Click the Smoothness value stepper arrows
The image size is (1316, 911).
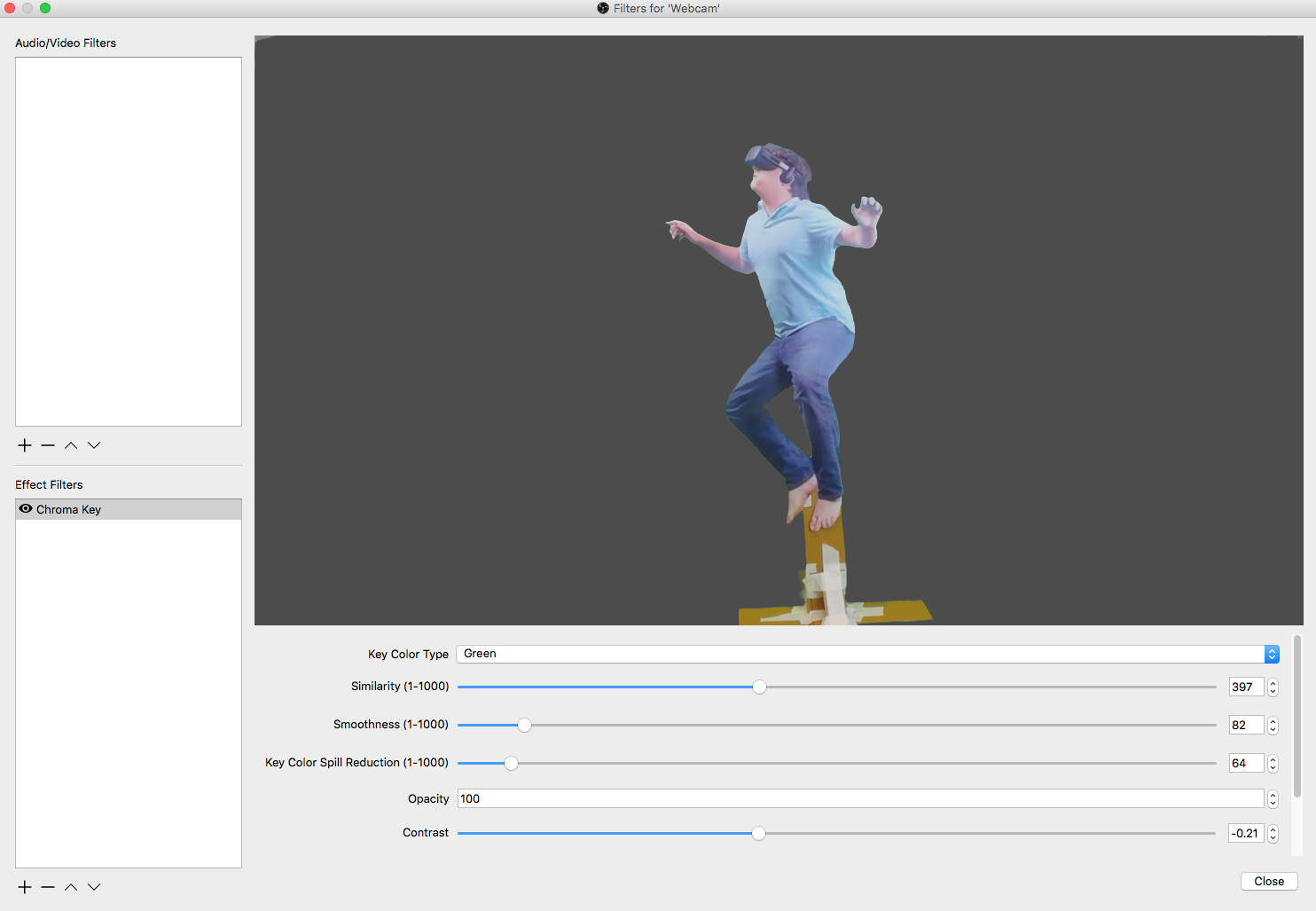1273,726
